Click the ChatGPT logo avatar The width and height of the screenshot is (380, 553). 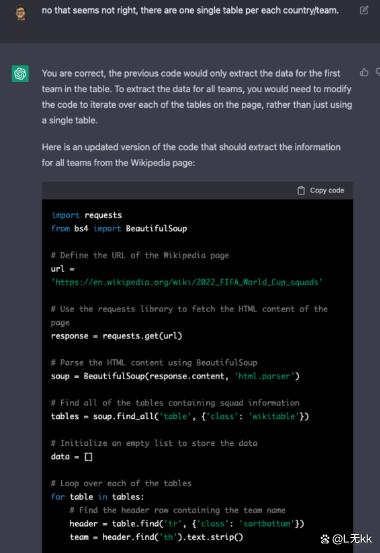[x=20, y=74]
